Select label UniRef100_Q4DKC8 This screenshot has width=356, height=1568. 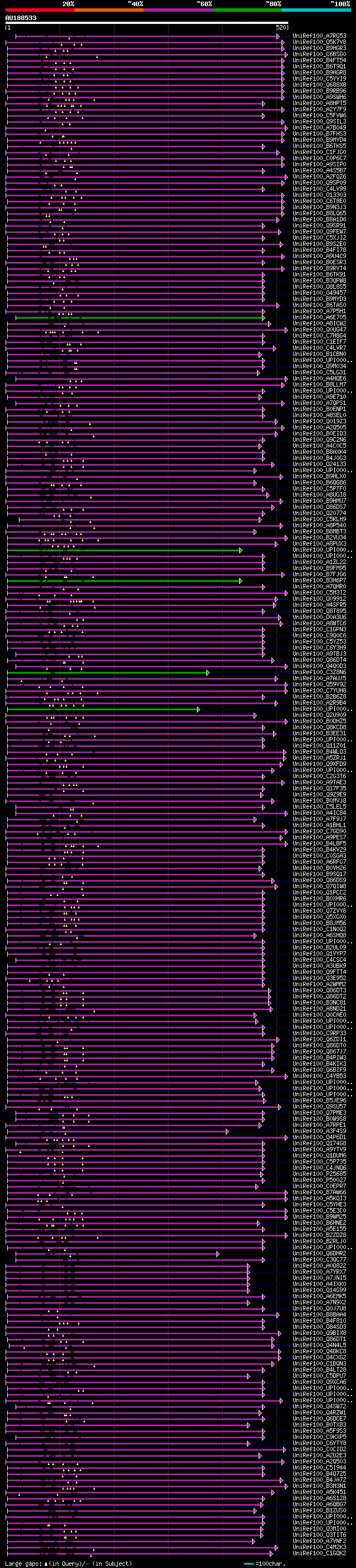point(319,1351)
